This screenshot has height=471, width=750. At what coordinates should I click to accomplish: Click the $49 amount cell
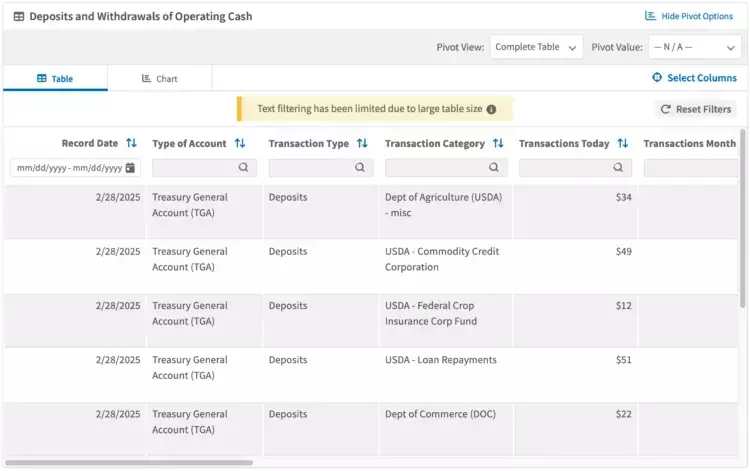click(575, 266)
